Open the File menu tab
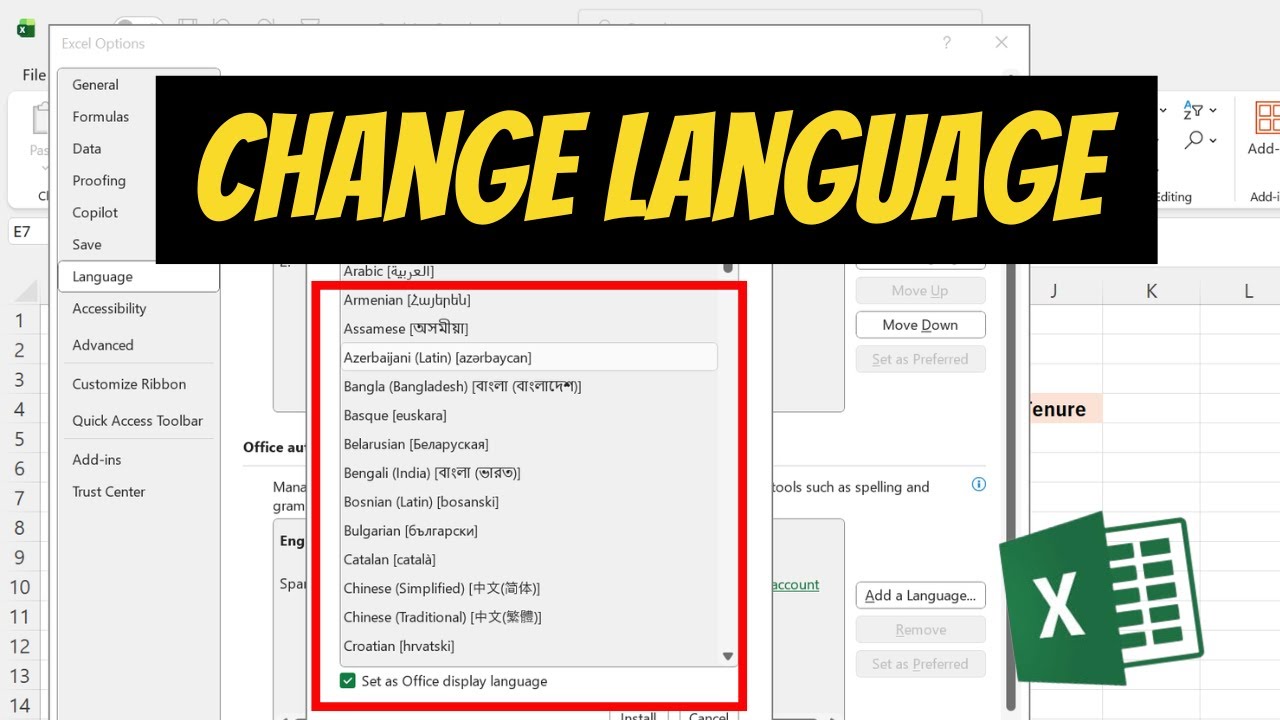This screenshot has width=1280, height=720. (34, 75)
